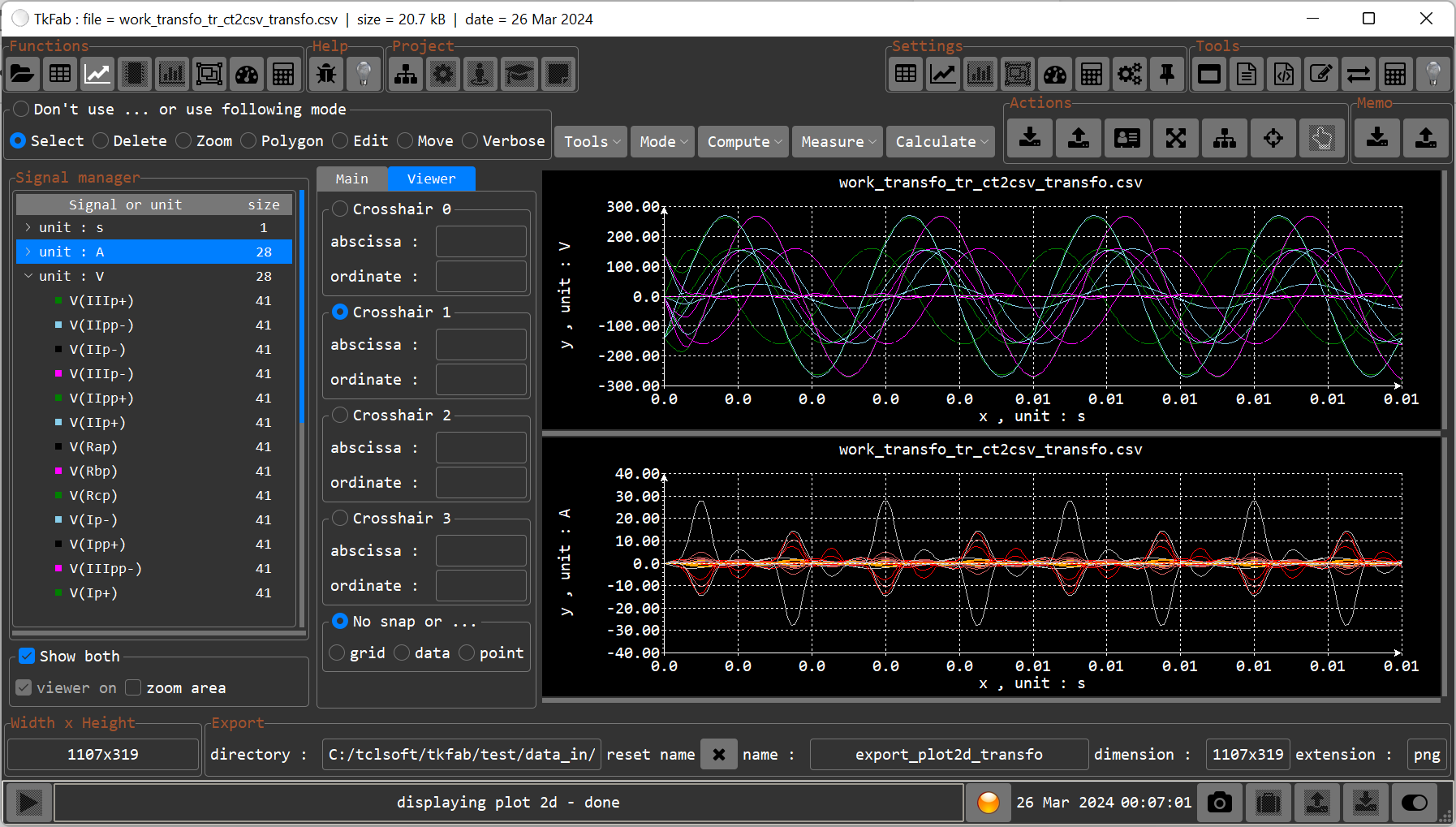Open the Compute dropdown menu

pos(743,142)
